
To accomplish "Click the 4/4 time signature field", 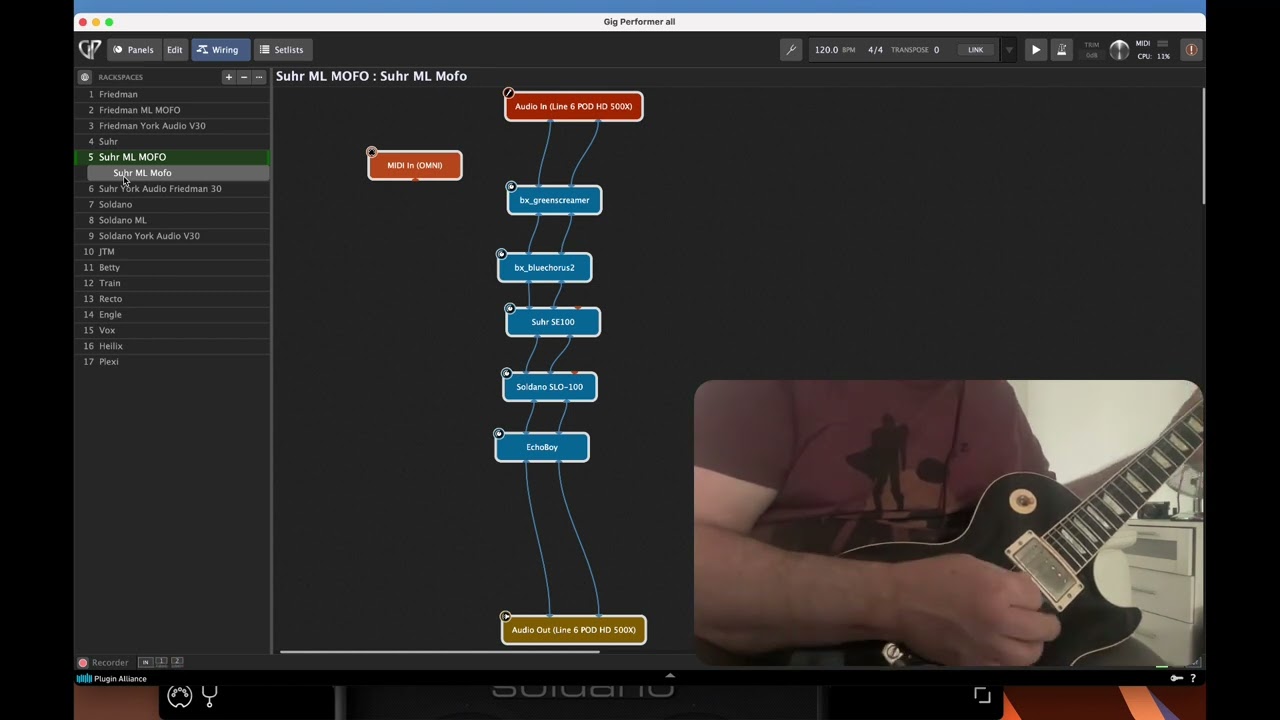I will [875, 50].
